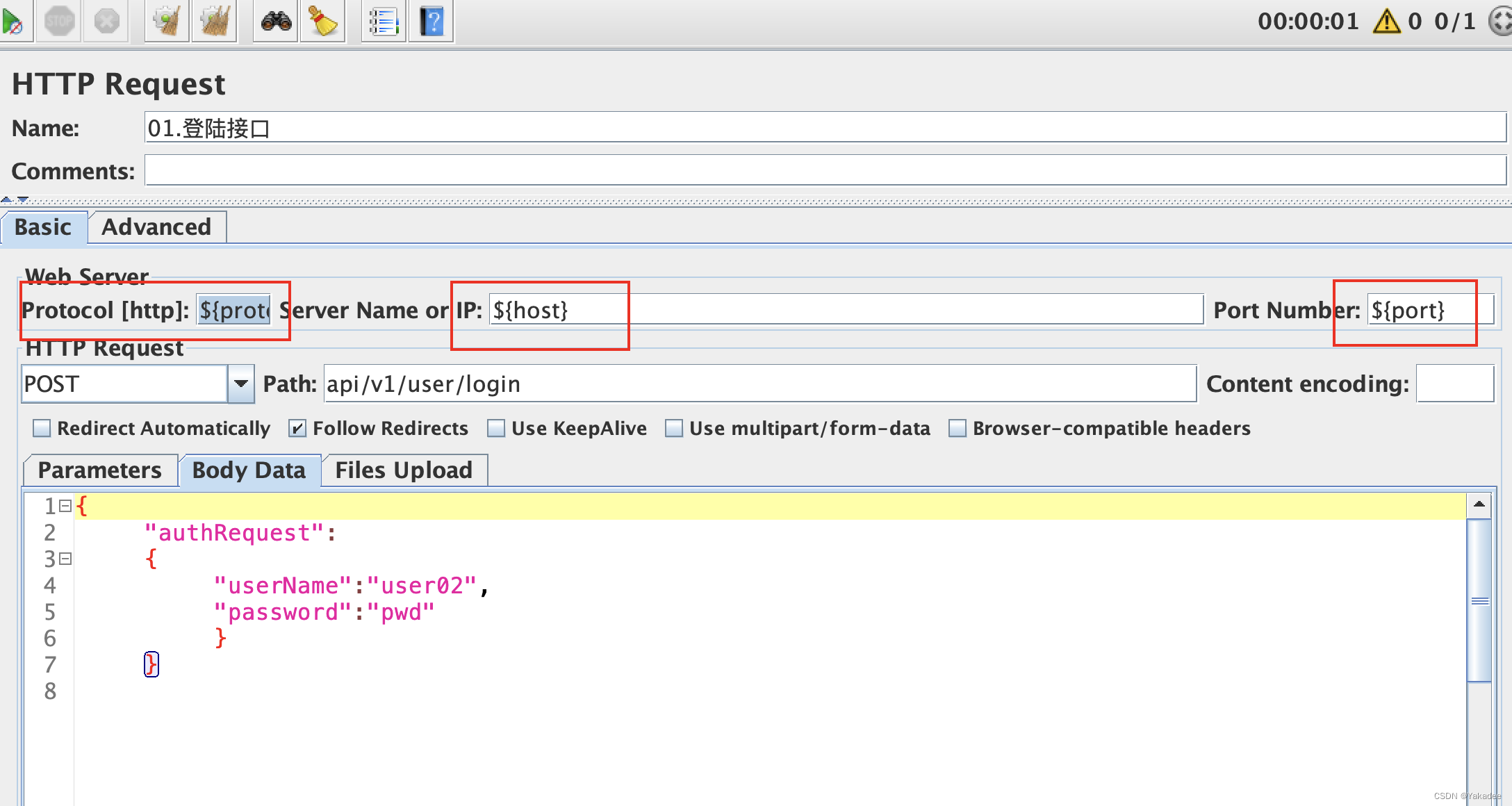Click the warning triangle log indicator
The width and height of the screenshot is (1512, 806).
pos(1386,22)
